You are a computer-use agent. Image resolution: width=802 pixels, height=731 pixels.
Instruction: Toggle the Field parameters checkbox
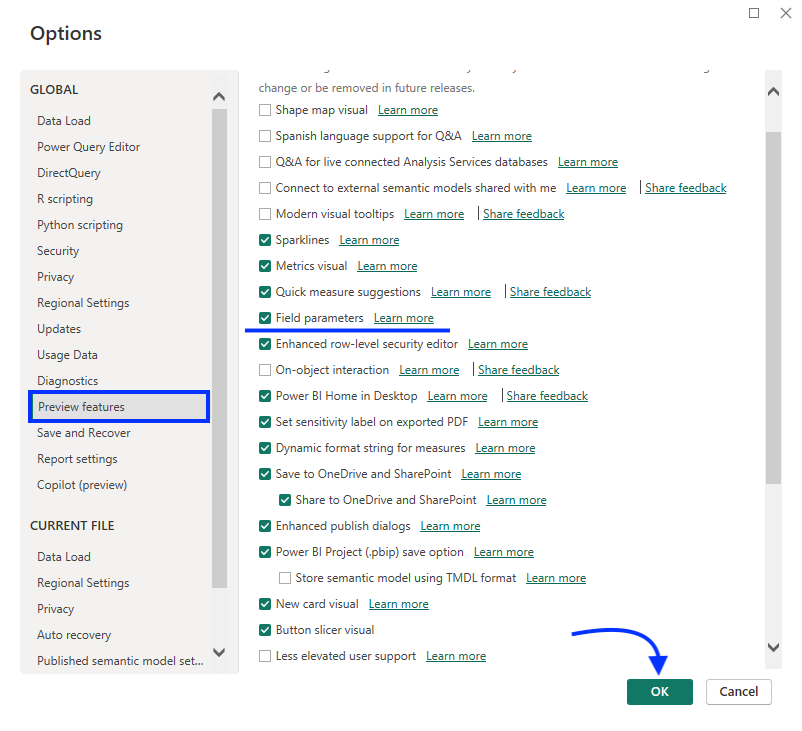[x=264, y=318]
